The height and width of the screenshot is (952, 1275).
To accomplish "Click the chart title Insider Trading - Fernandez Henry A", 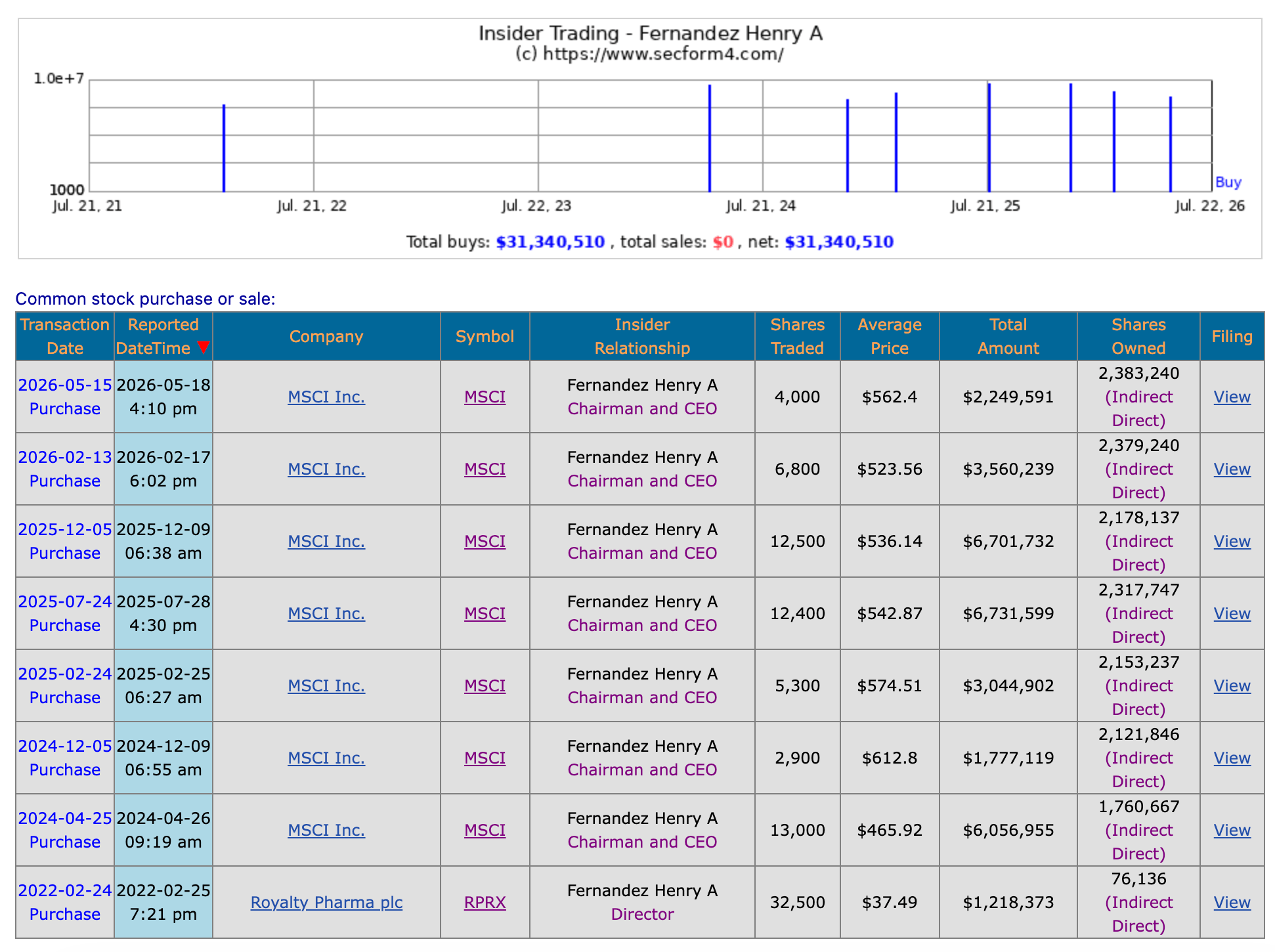I will (650, 33).
